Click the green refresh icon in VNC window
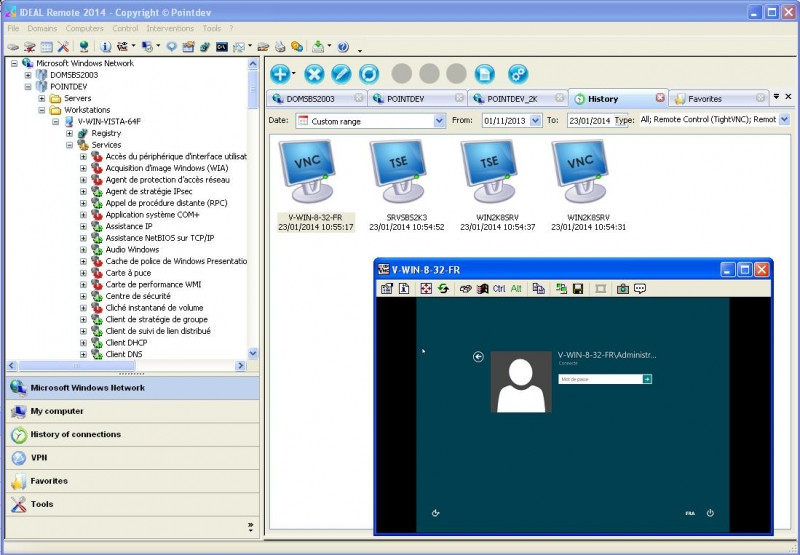 tap(443, 289)
